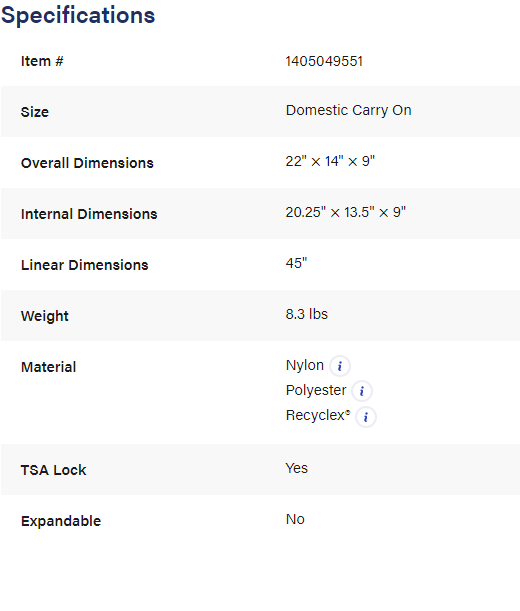Show info for Recyclex material

[x=366, y=417]
